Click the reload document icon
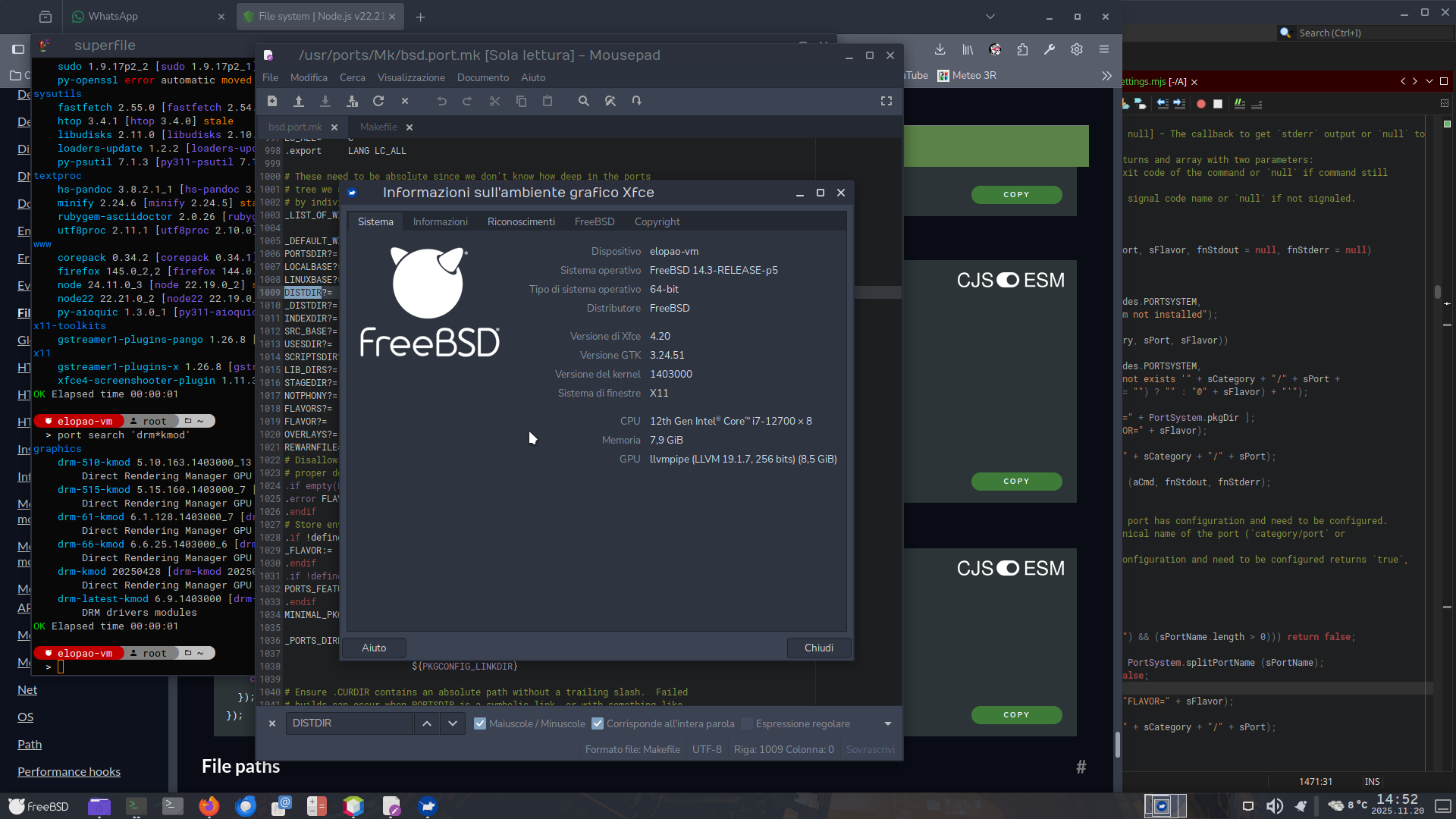The height and width of the screenshot is (819, 1456). 378,101
